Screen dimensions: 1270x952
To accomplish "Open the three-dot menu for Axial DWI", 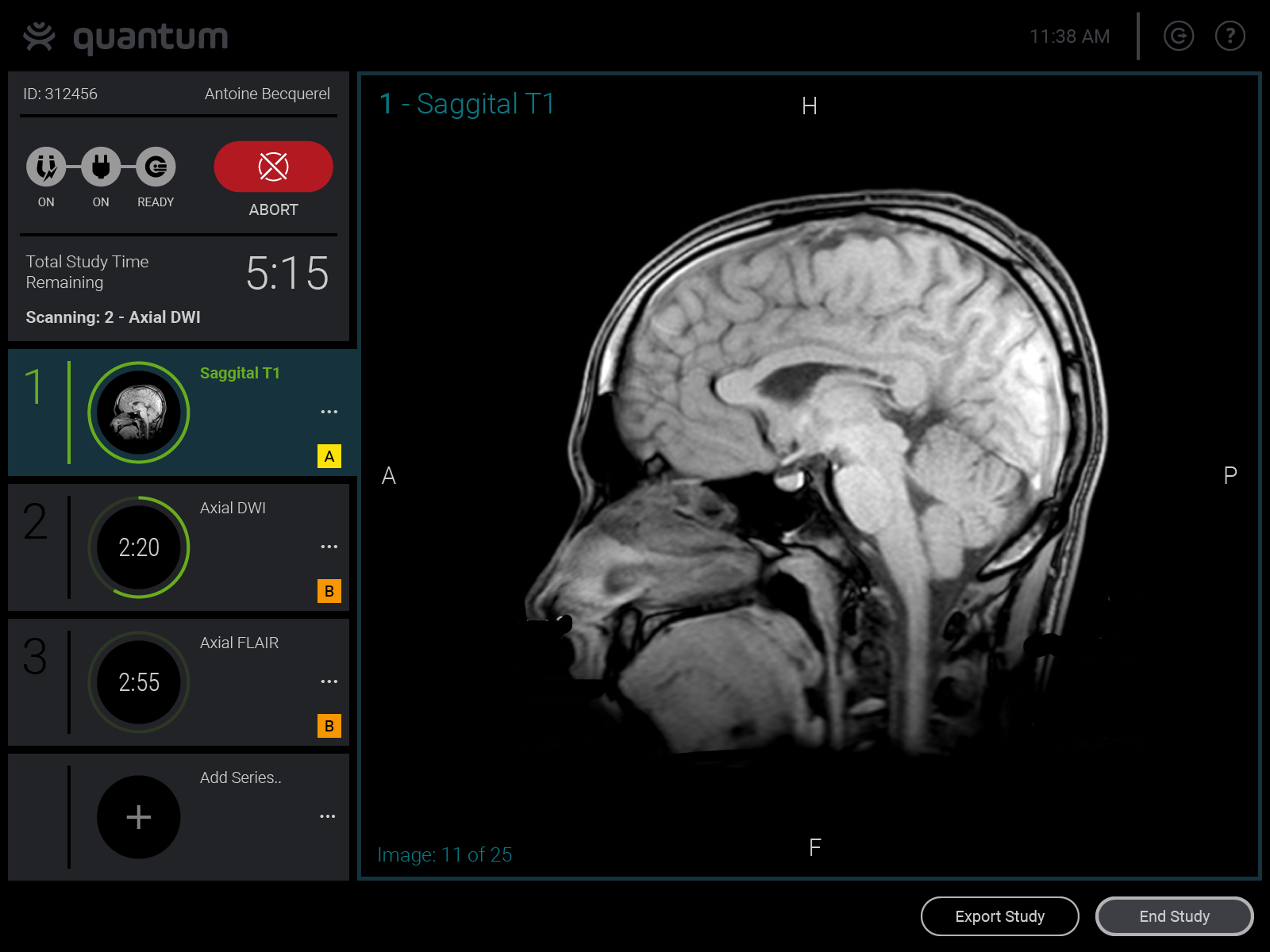I will (329, 547).
